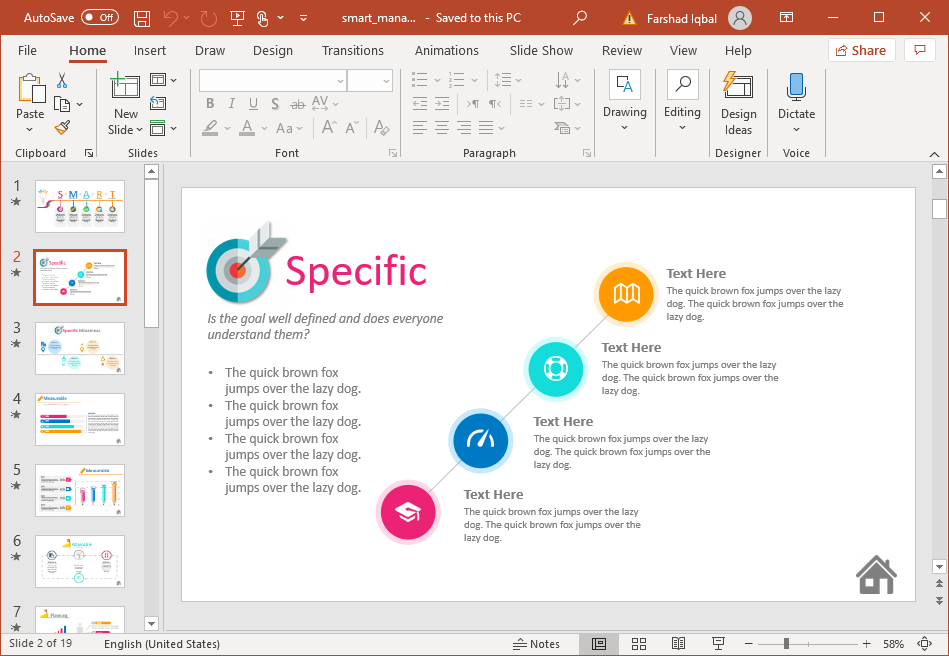949x656 pixels.
Task: Click the zoom slider handle
Action: (x=787, y=644)
